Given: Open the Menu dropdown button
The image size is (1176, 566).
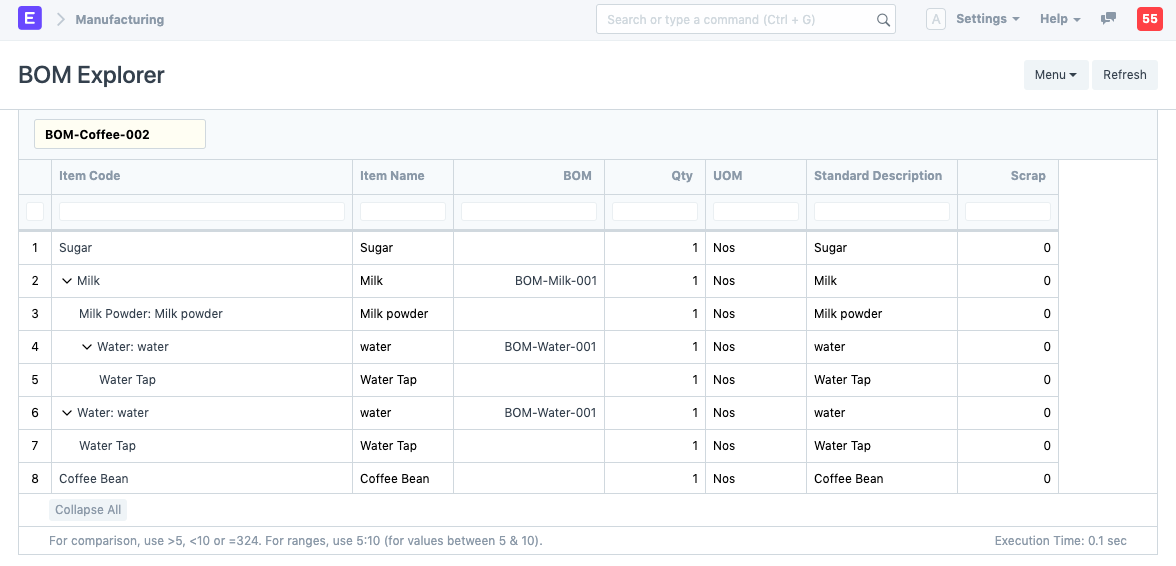Looking at the screenshot, I should click(1055, 75).
